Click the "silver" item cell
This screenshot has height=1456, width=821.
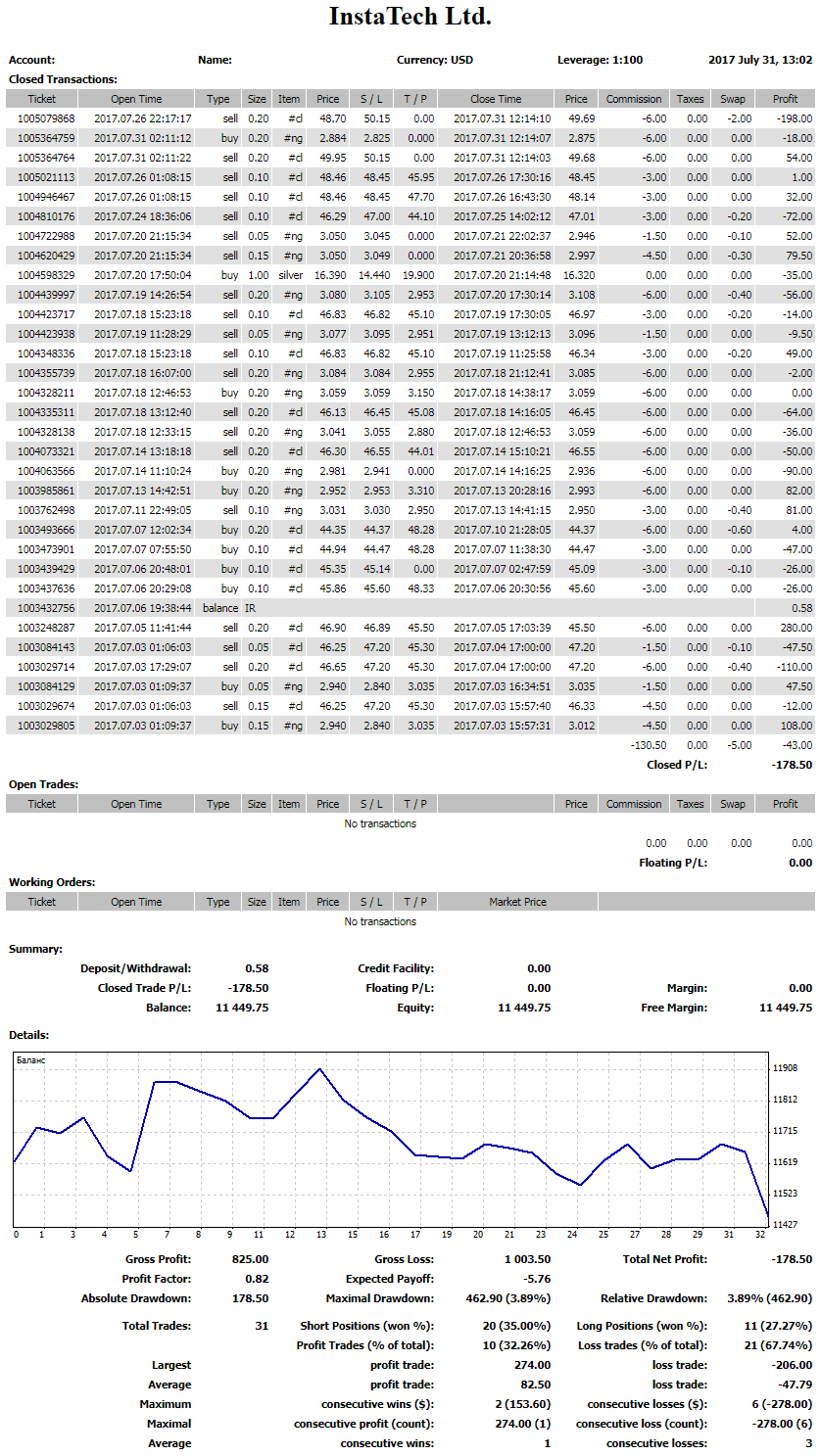click(x=290, y=275)
